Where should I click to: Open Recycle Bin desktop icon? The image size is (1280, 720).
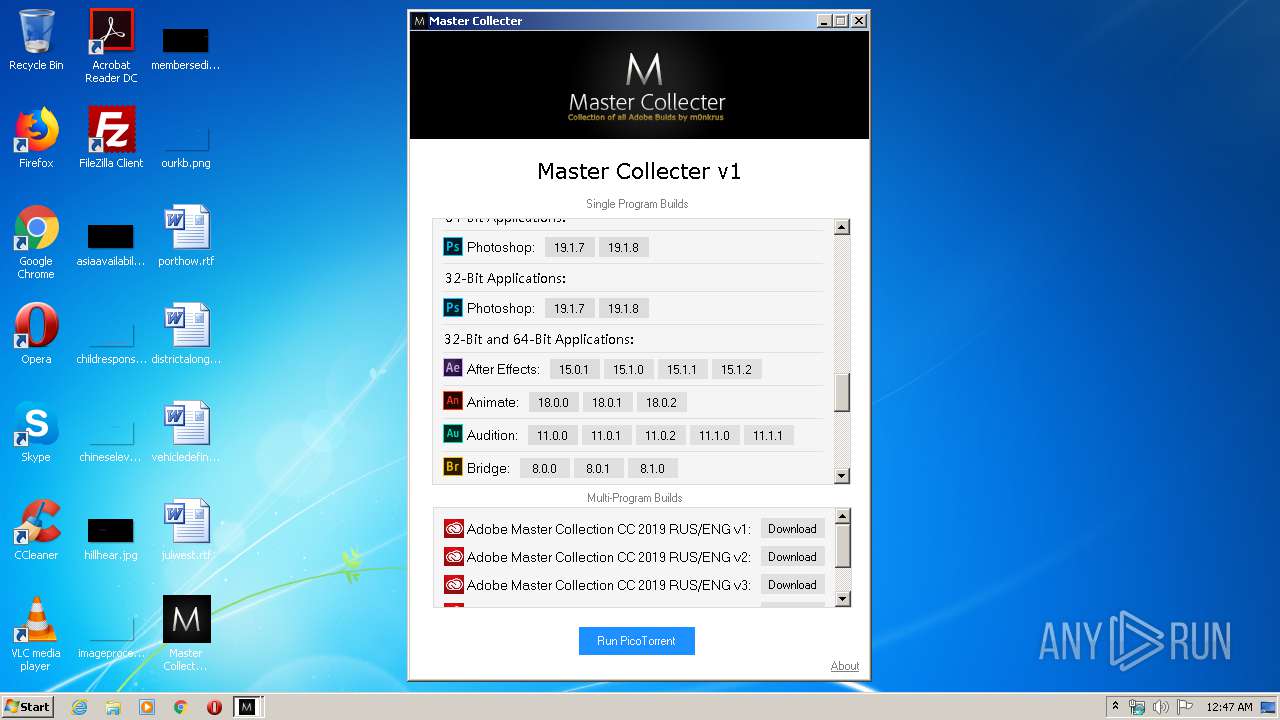(x=36, y=40)
